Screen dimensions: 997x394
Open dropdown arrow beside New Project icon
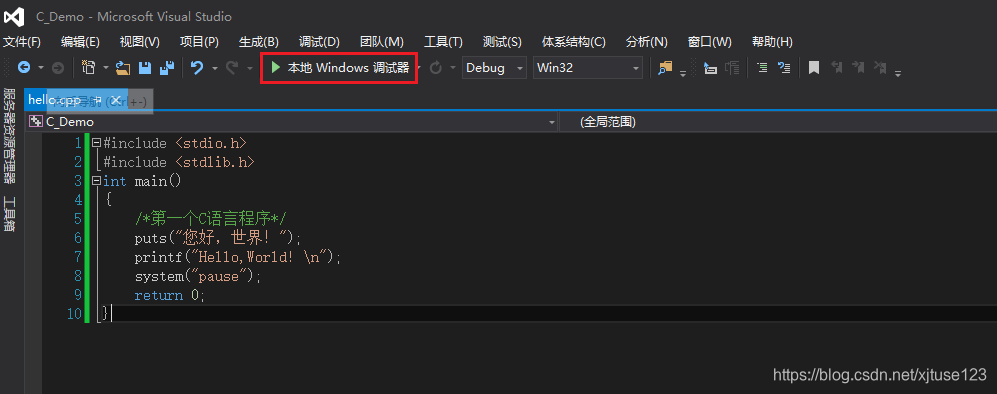click(x=106, y=67)
